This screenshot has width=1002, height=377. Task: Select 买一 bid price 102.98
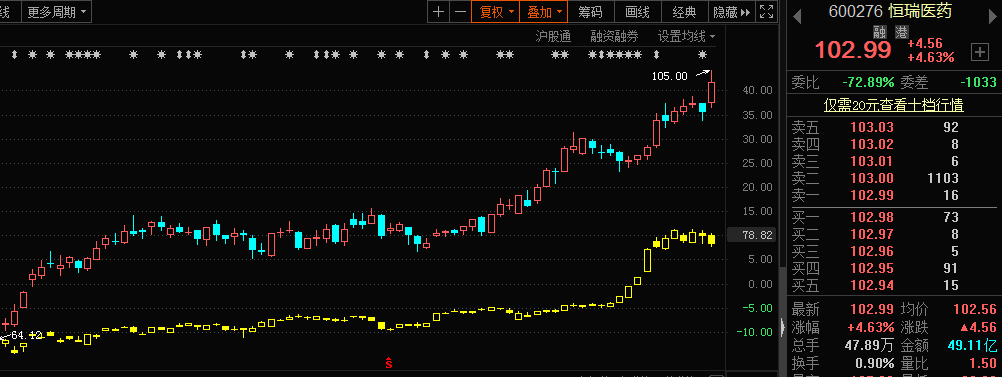[x=872, y=218]
